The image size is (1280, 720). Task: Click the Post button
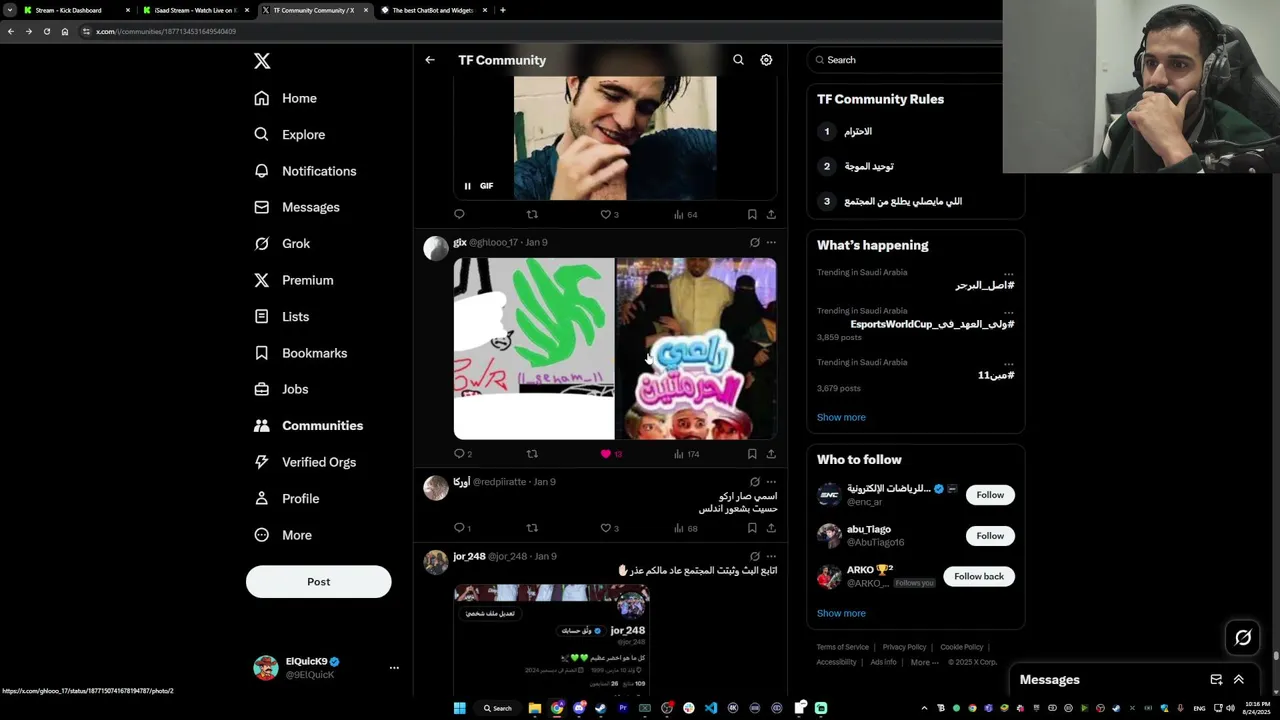(x=318, y=582)
